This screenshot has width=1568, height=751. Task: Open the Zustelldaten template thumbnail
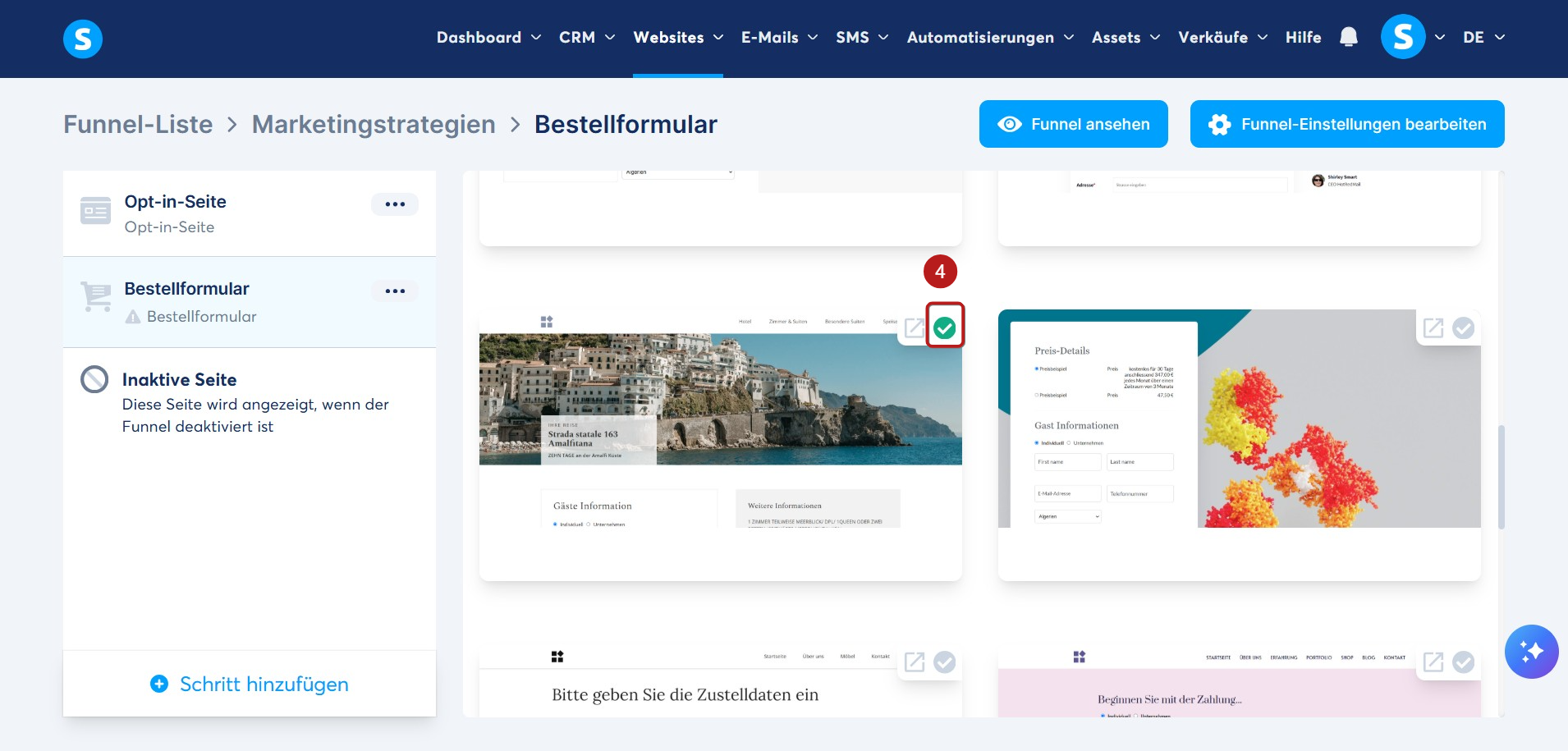click(720, 680)
